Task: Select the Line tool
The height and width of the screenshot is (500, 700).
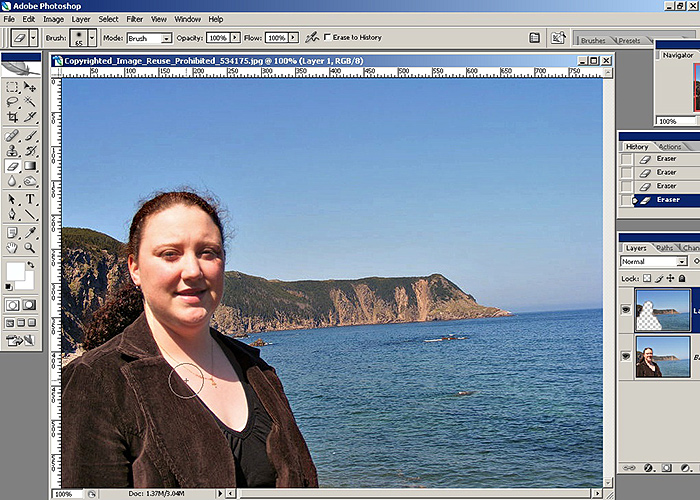Action: (x=30, y=214)
